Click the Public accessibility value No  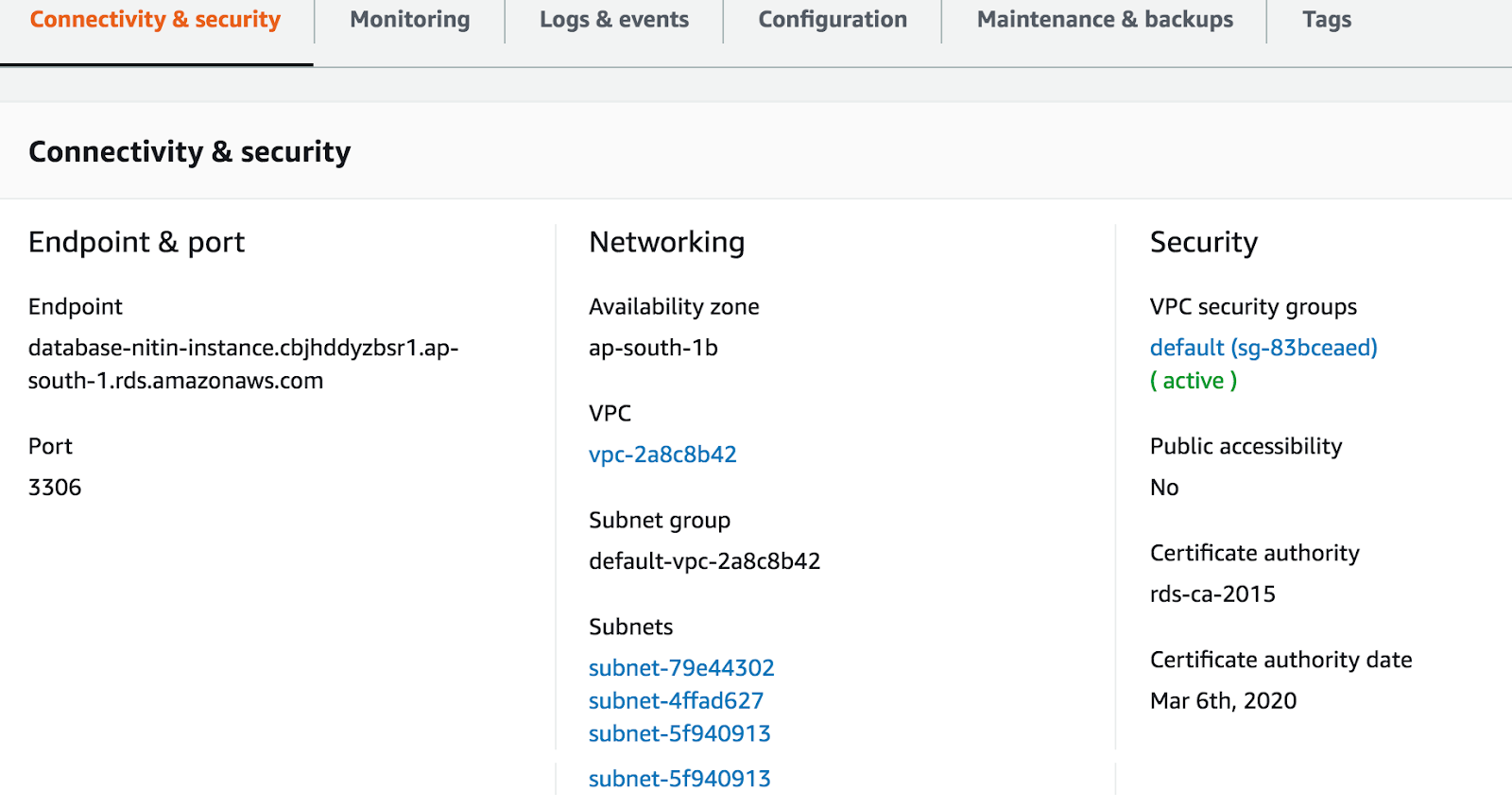[x=1164, y=488]
